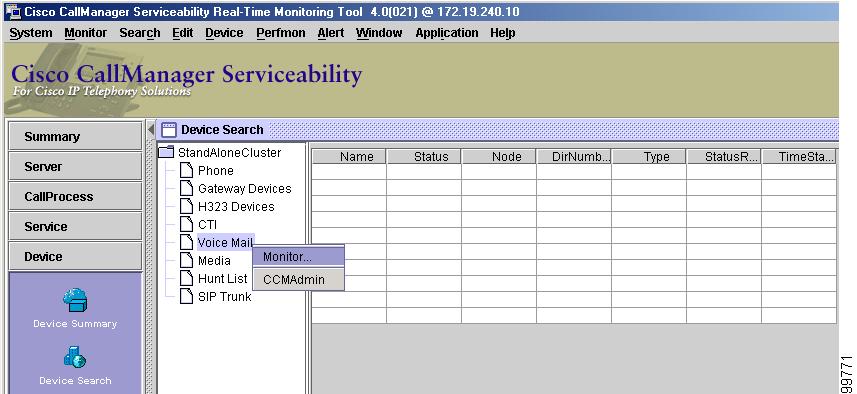This screenshot has width=857, height=394.
Task: Click the H323 Devices document icon
Action: point(186,207)
